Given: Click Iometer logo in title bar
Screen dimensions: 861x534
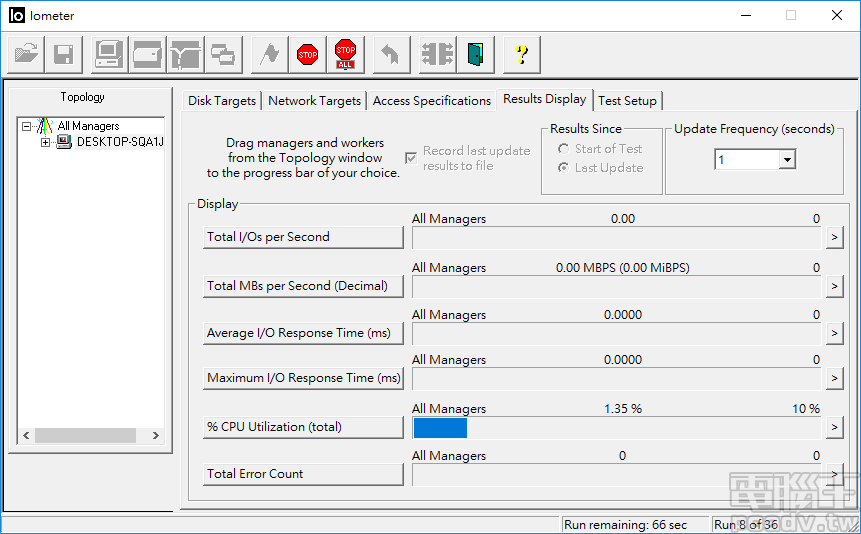Looking at the screenshot, I should click(x=16, y=15).
